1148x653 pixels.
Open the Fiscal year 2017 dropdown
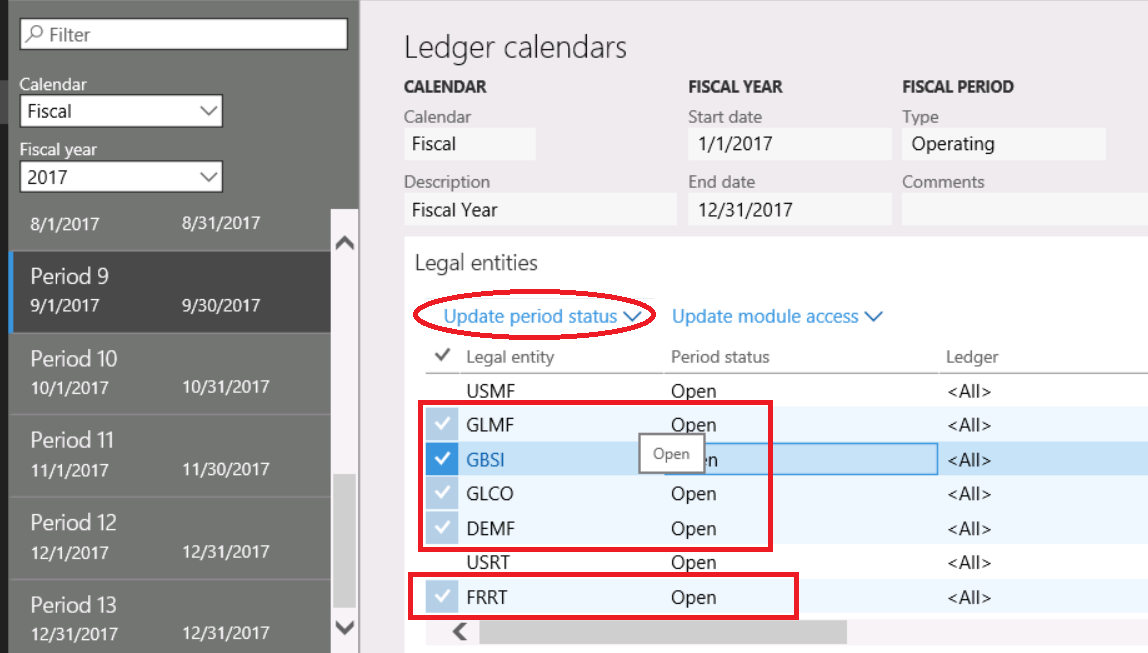tap(121, 177)
